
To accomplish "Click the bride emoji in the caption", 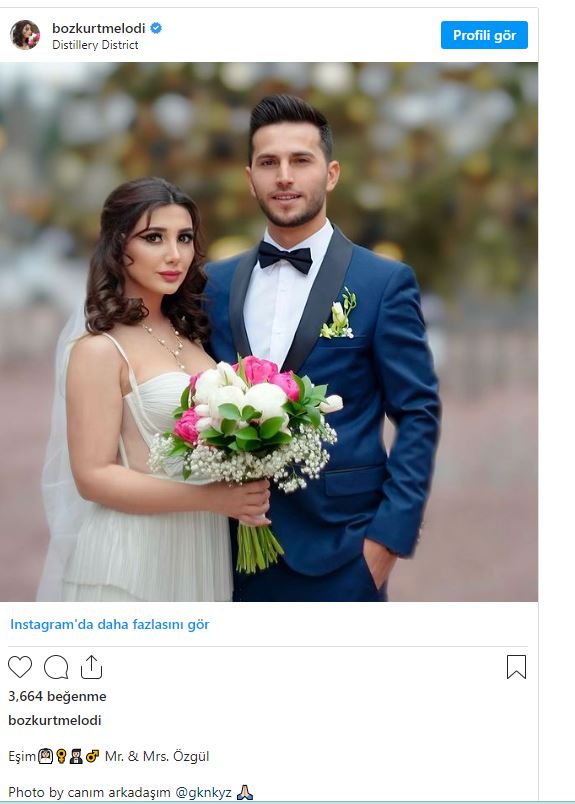I will click(x=45, y=756).
